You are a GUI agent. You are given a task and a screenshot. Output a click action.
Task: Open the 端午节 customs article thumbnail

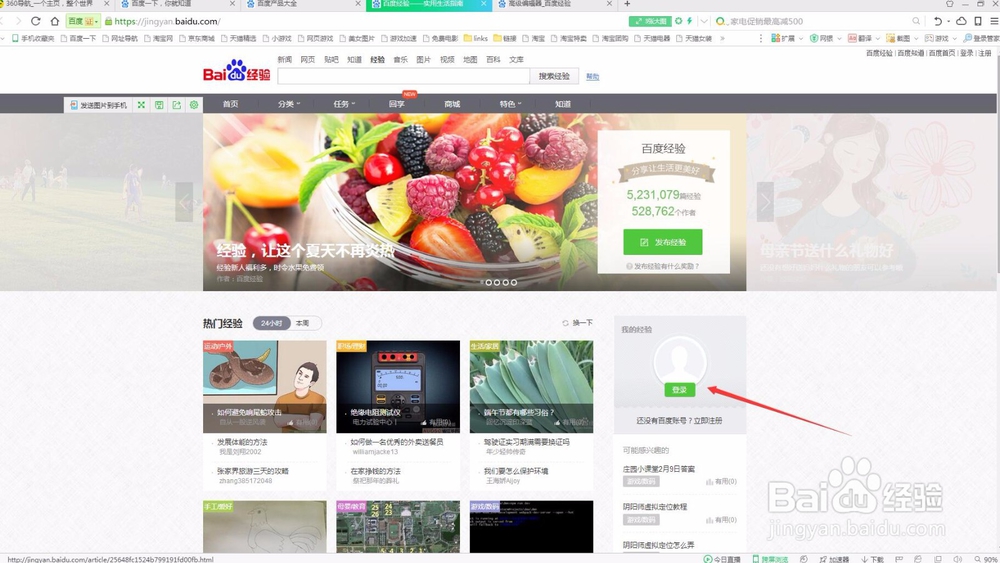click(531, 386)
